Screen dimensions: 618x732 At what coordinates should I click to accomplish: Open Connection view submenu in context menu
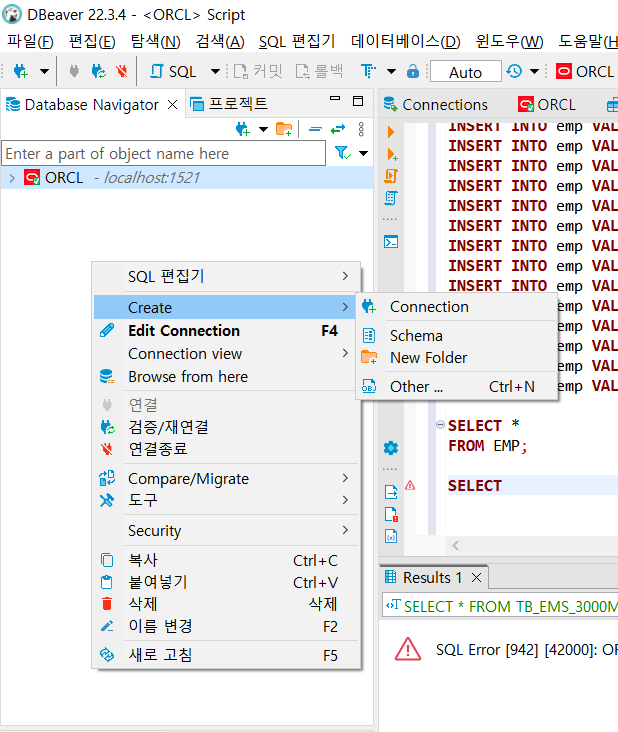tap(227, 353)
